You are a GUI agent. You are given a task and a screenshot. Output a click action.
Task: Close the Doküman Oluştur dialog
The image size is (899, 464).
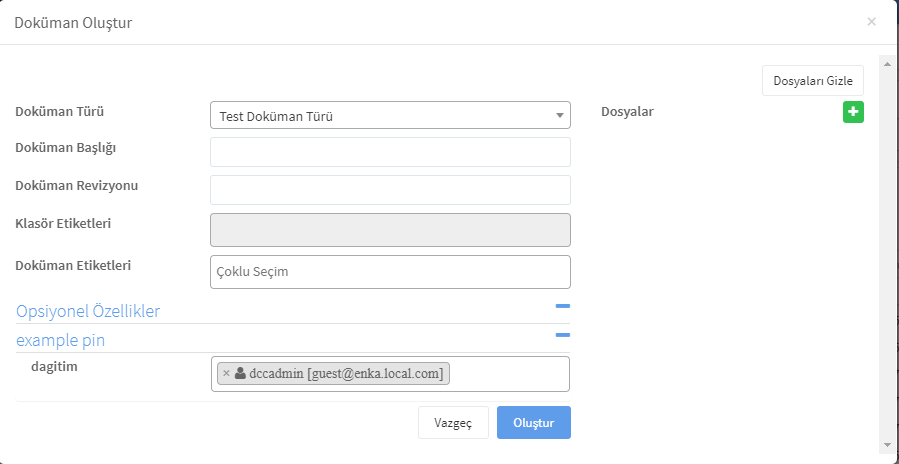point(871,22)
